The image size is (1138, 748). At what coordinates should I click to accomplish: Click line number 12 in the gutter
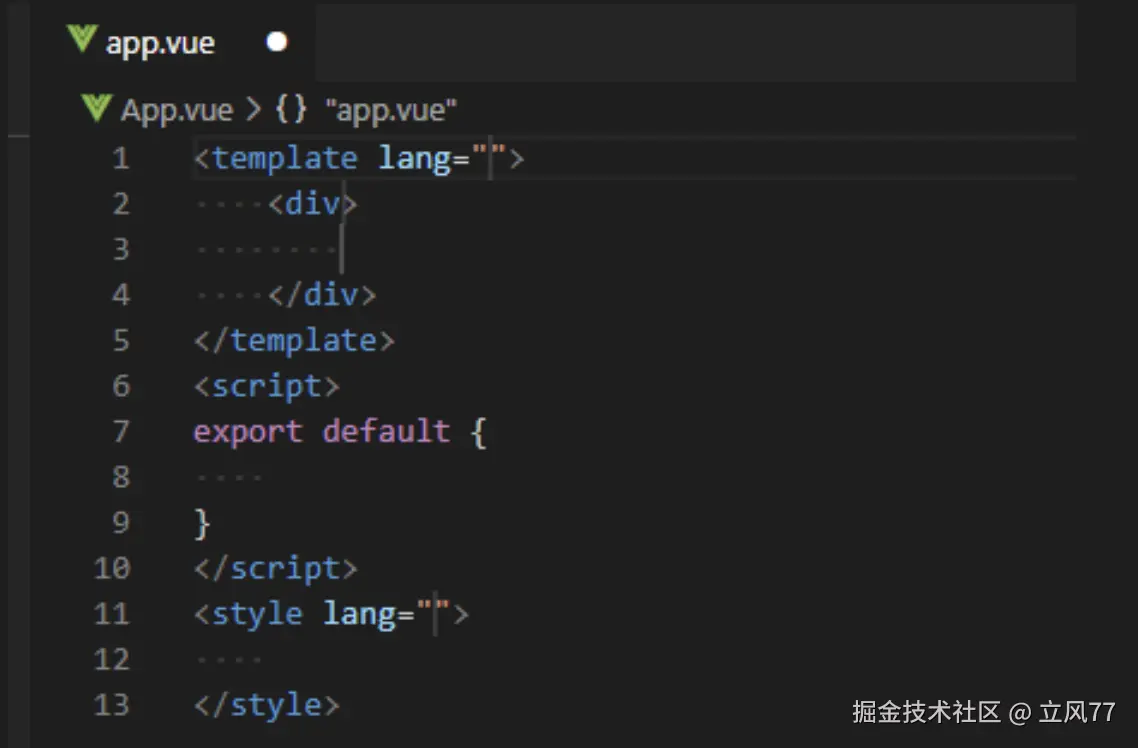click(x=112, y=659)
